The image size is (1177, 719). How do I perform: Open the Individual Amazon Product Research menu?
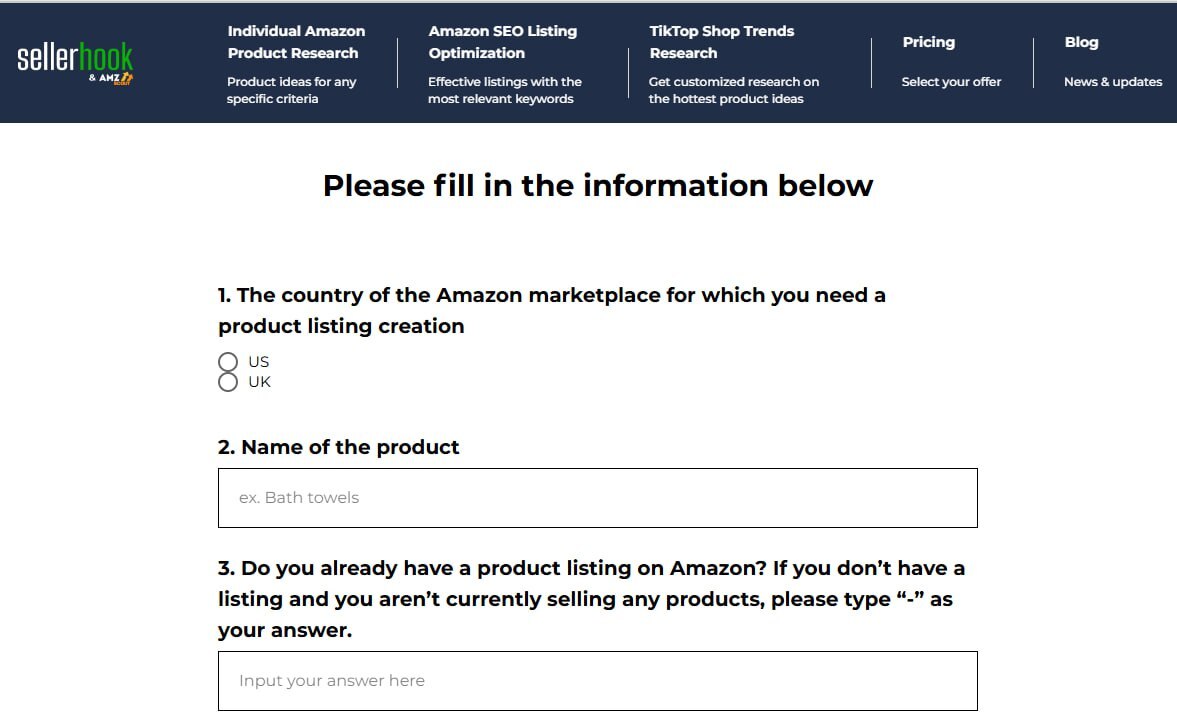tap(297, 42)
